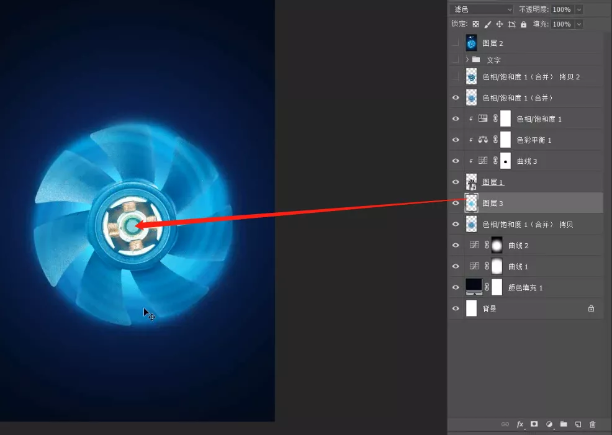Screen dimensions: 612x435
Task: Click the mask link chain on 曲线 2
Action: click(487, 245)
